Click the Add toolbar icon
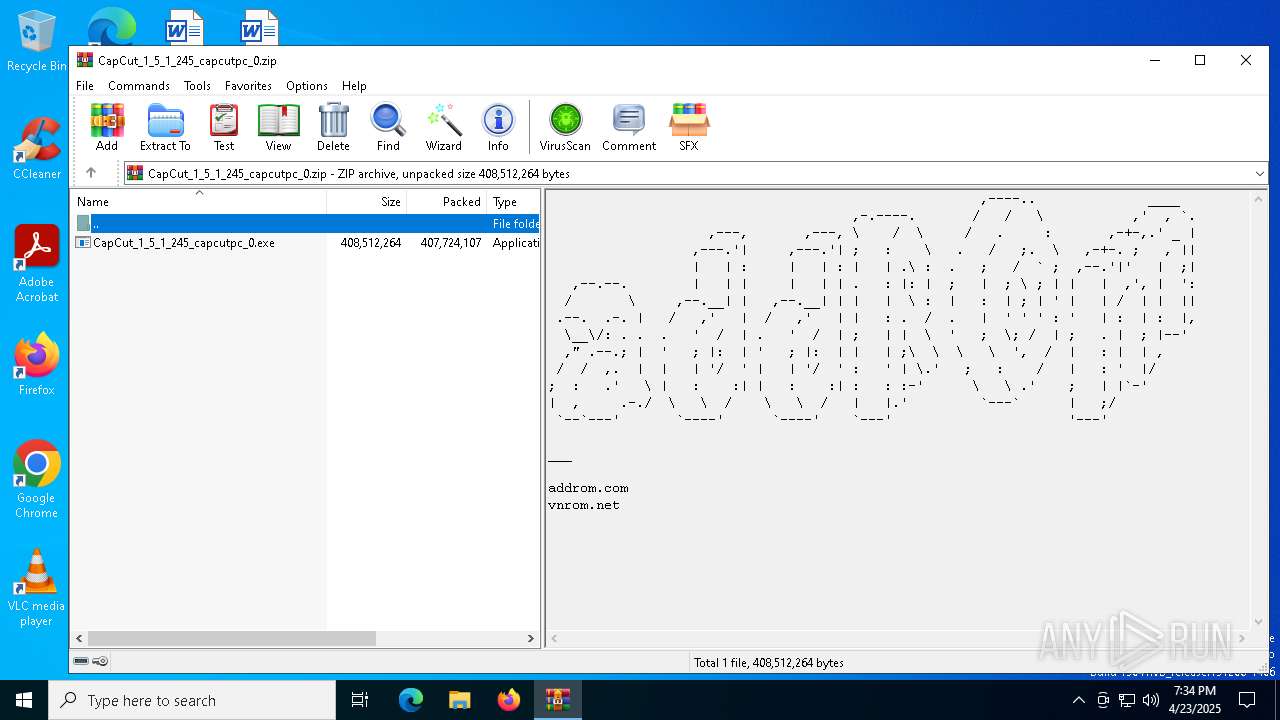This screenshot has width=1280, height=720. click(x=107, y=127)
